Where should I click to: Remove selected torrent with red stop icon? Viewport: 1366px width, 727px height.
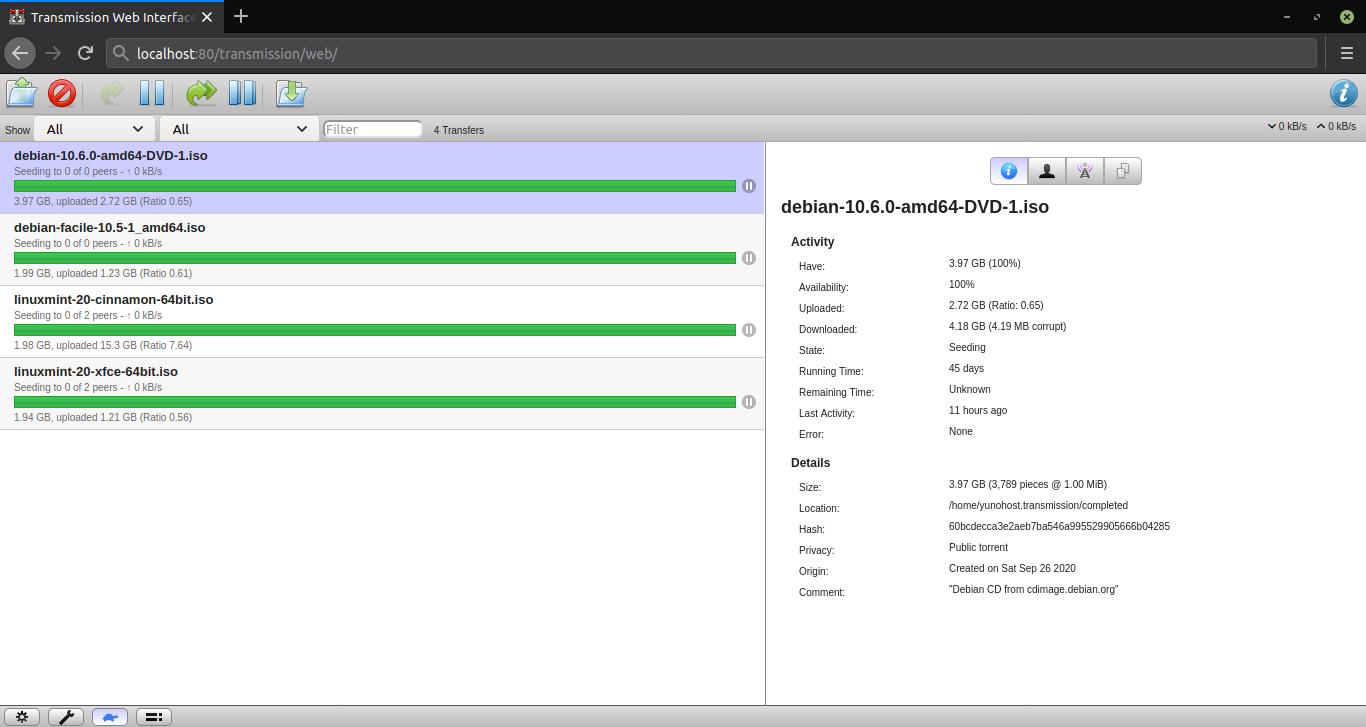pyautogui.click(x=62, y=93)
